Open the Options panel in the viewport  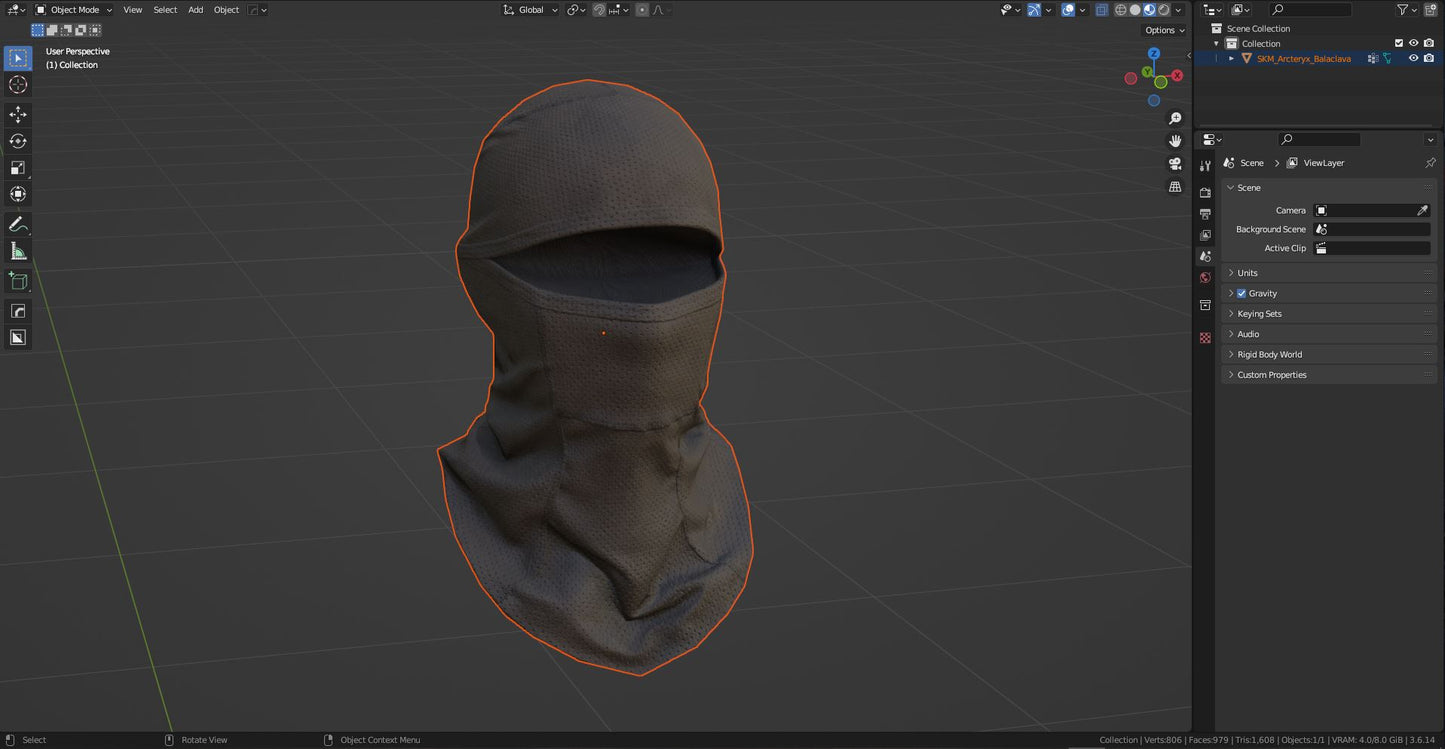coord(1161,30)
